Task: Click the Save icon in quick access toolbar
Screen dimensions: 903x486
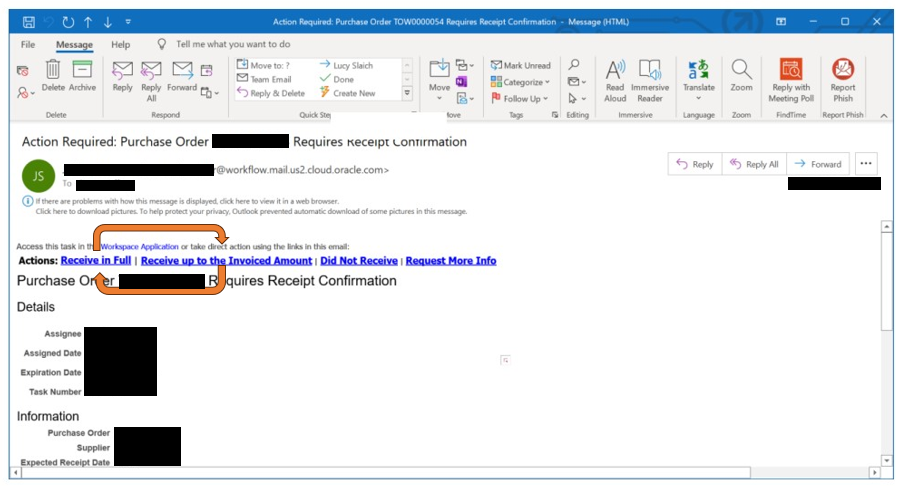Action: 28,22
